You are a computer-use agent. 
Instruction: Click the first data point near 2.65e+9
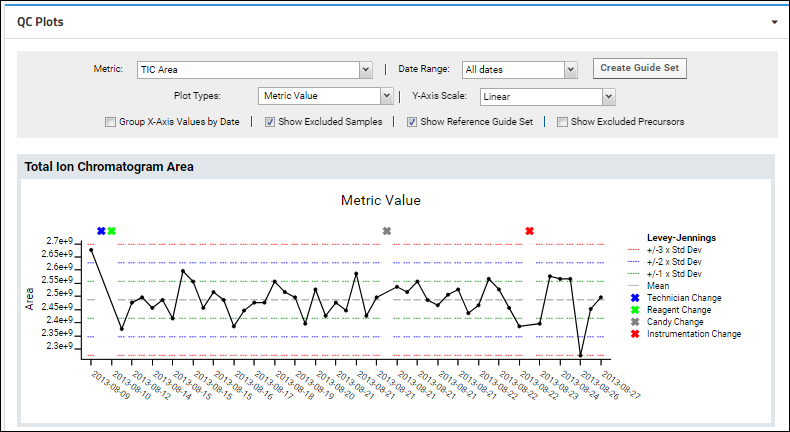click(91, 250)
